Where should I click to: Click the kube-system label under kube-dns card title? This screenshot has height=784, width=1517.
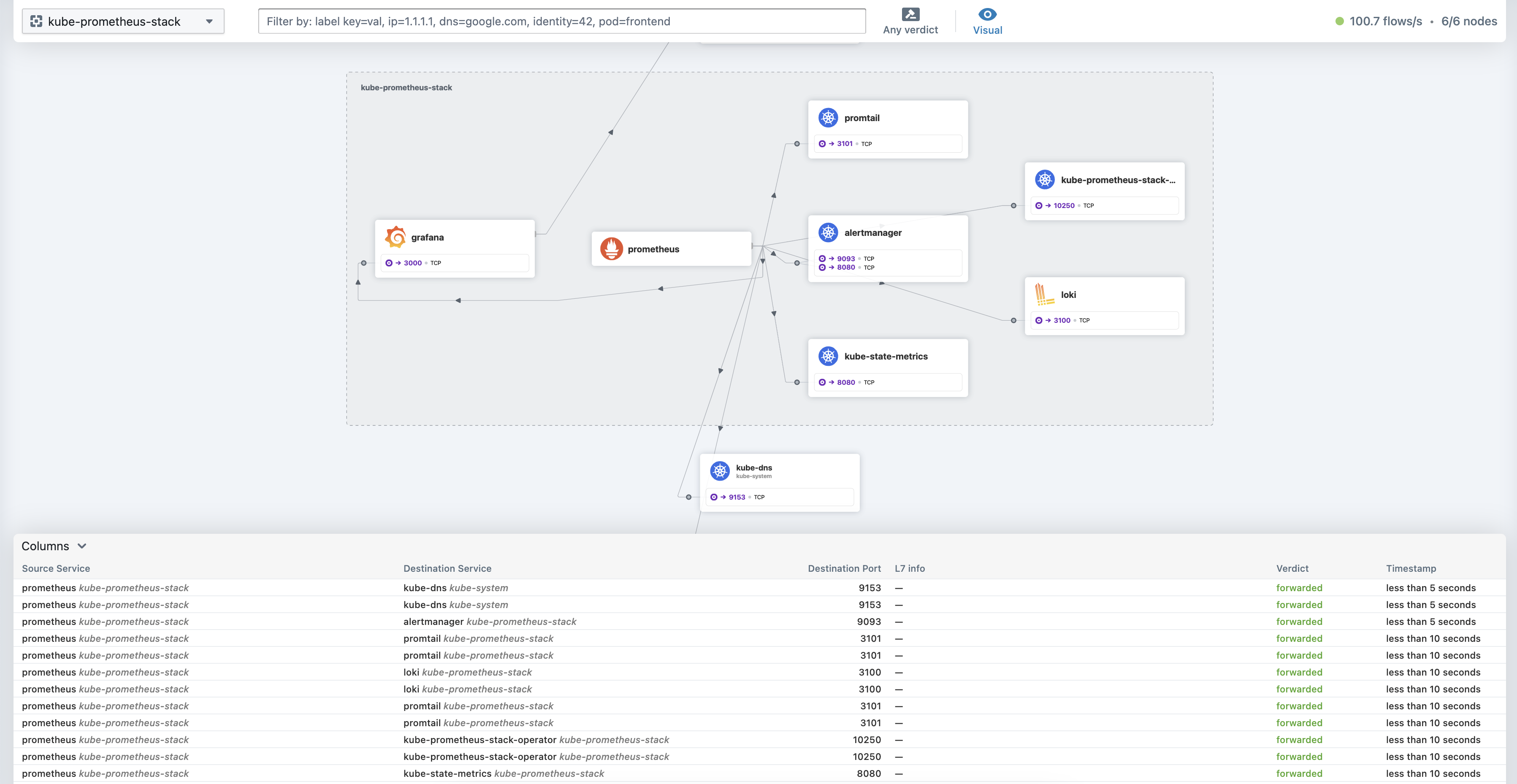tap(754, 476)
